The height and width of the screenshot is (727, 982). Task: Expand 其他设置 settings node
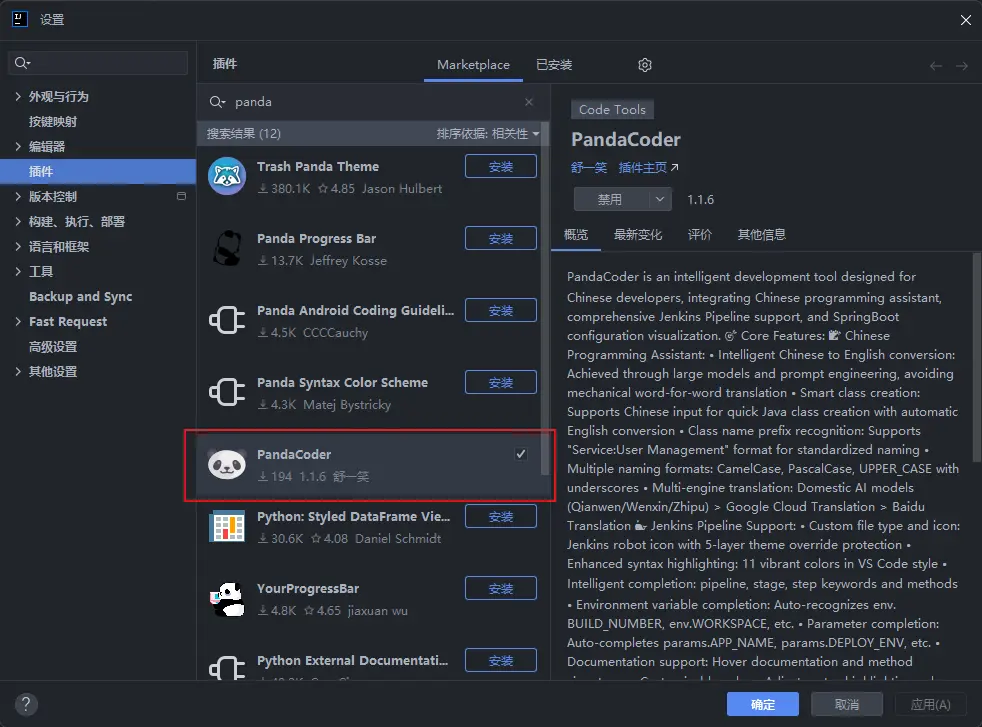click(18, 372)
